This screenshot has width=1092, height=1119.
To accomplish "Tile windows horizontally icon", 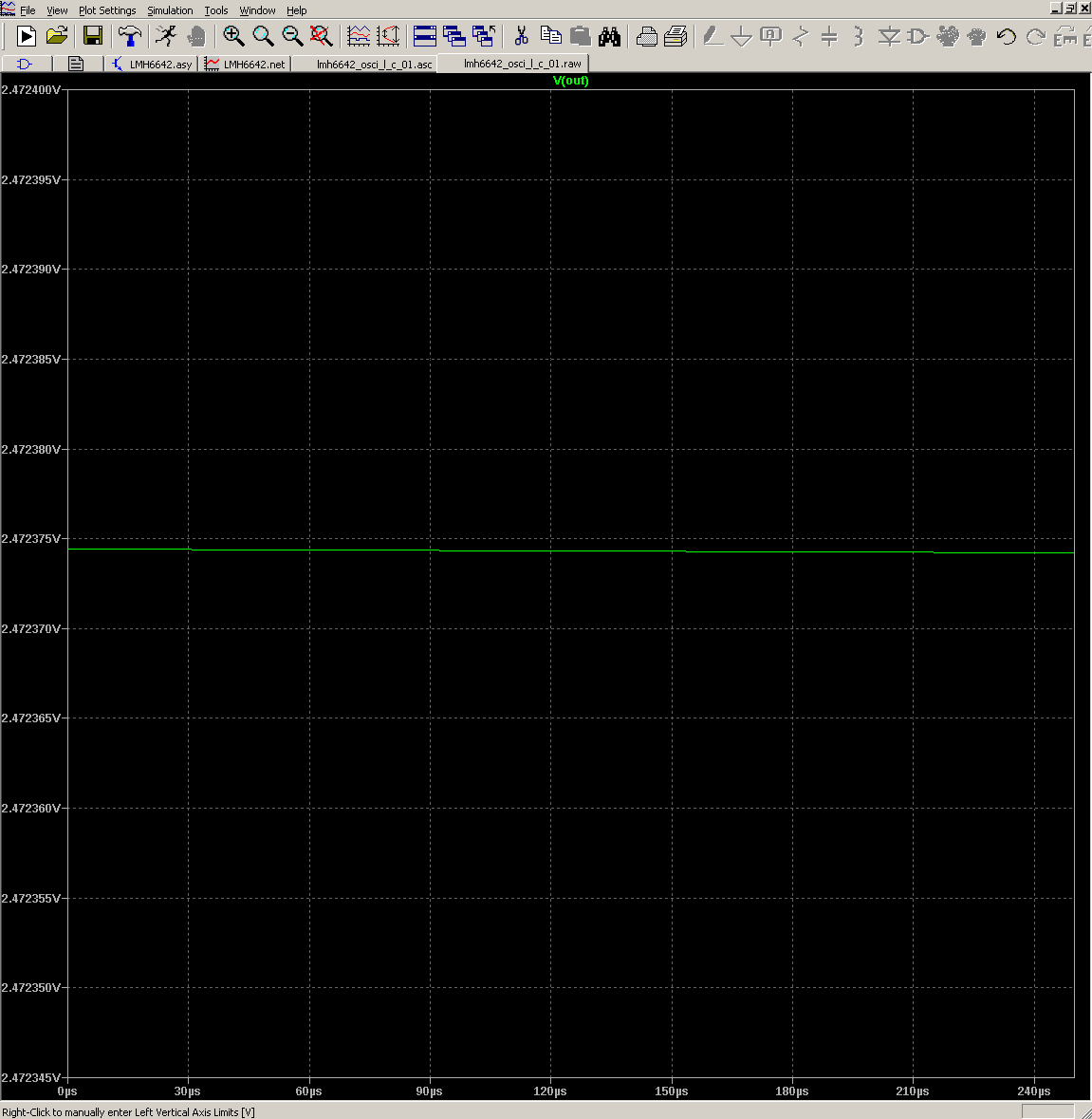I will (x=425, y=36).
